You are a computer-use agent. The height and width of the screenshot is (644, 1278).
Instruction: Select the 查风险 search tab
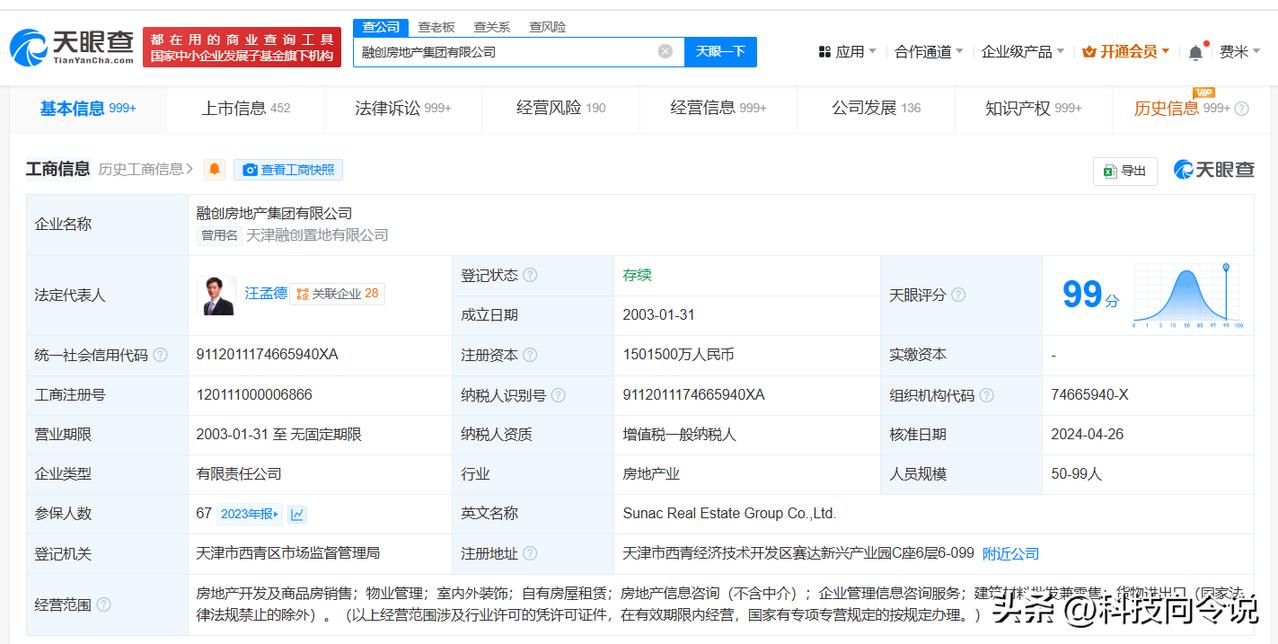(547, 27)
